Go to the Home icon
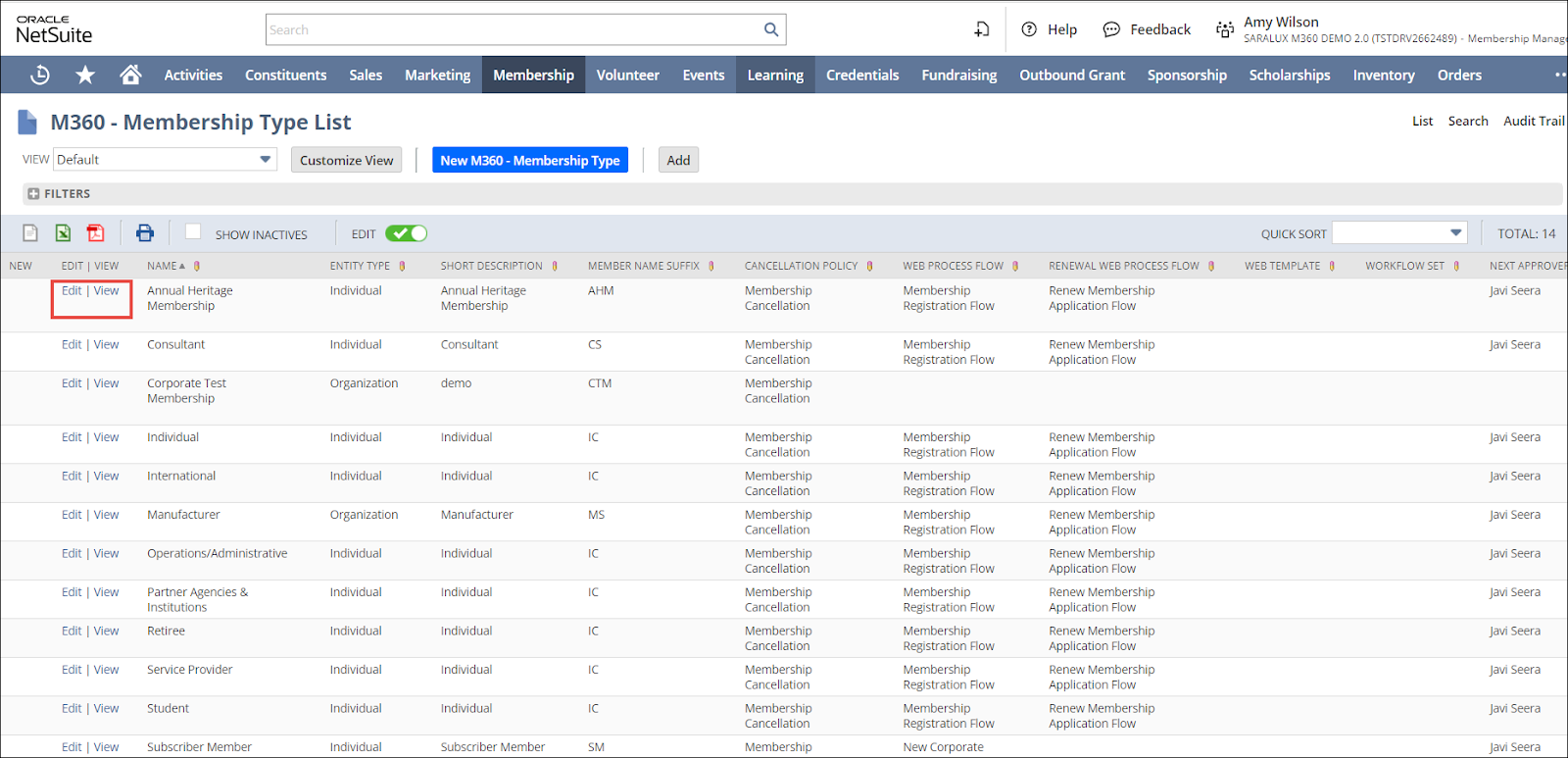Screen dimensions: 1568x758 point(130,75)
